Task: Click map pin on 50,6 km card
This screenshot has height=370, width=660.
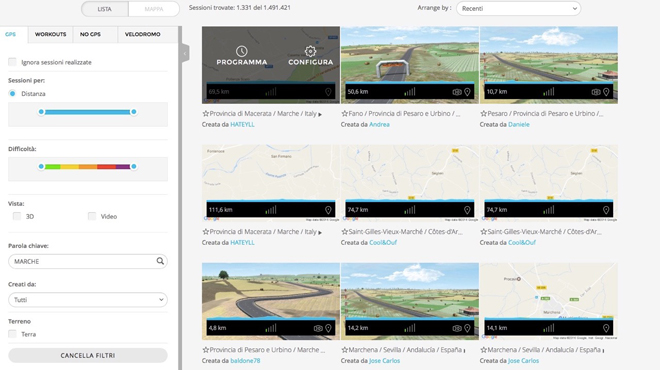Action: 467,92
